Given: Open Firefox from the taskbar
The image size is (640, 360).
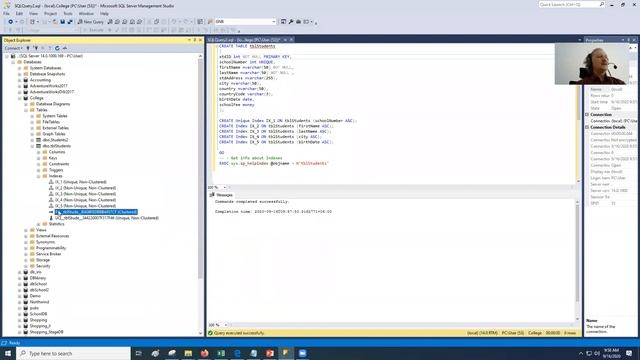Looking at the screenshot, I should tap(204, 353).
